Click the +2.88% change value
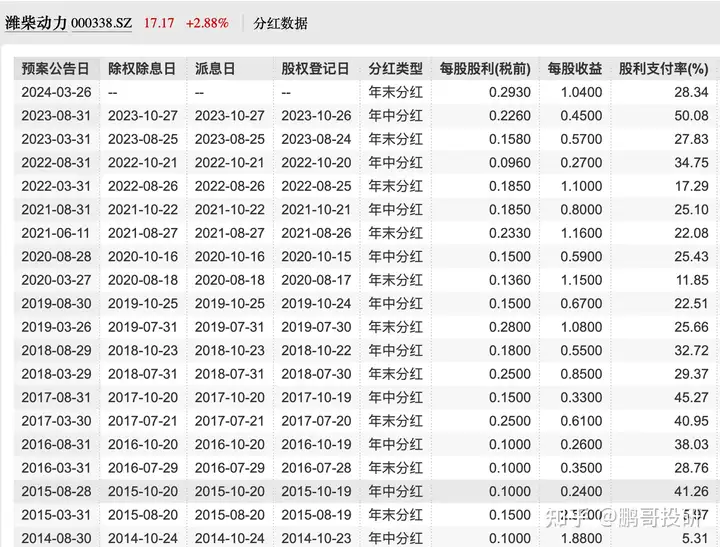 [207, 23]
